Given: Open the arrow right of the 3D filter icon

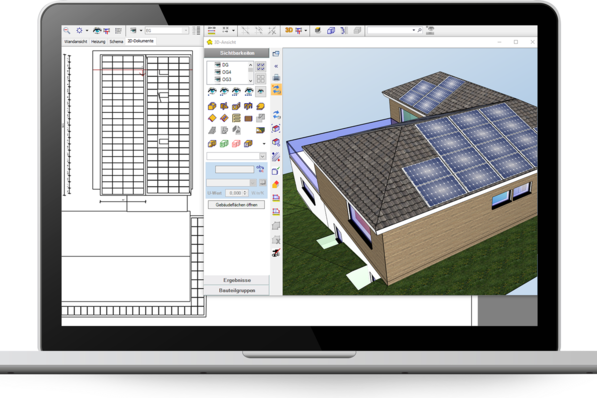Looking at the screenshot, I should click(x=306, y=30).
